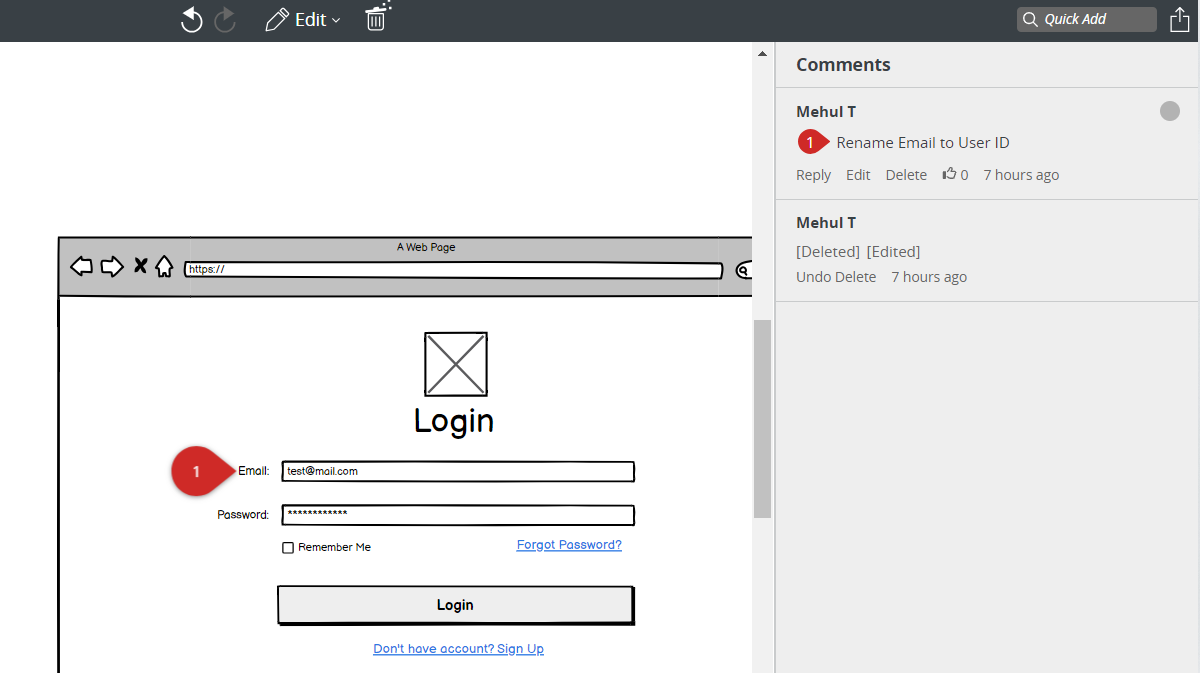Click inside the Quick Add search field
This screenshot has width=1200, height=673.
coord(1090,19)
